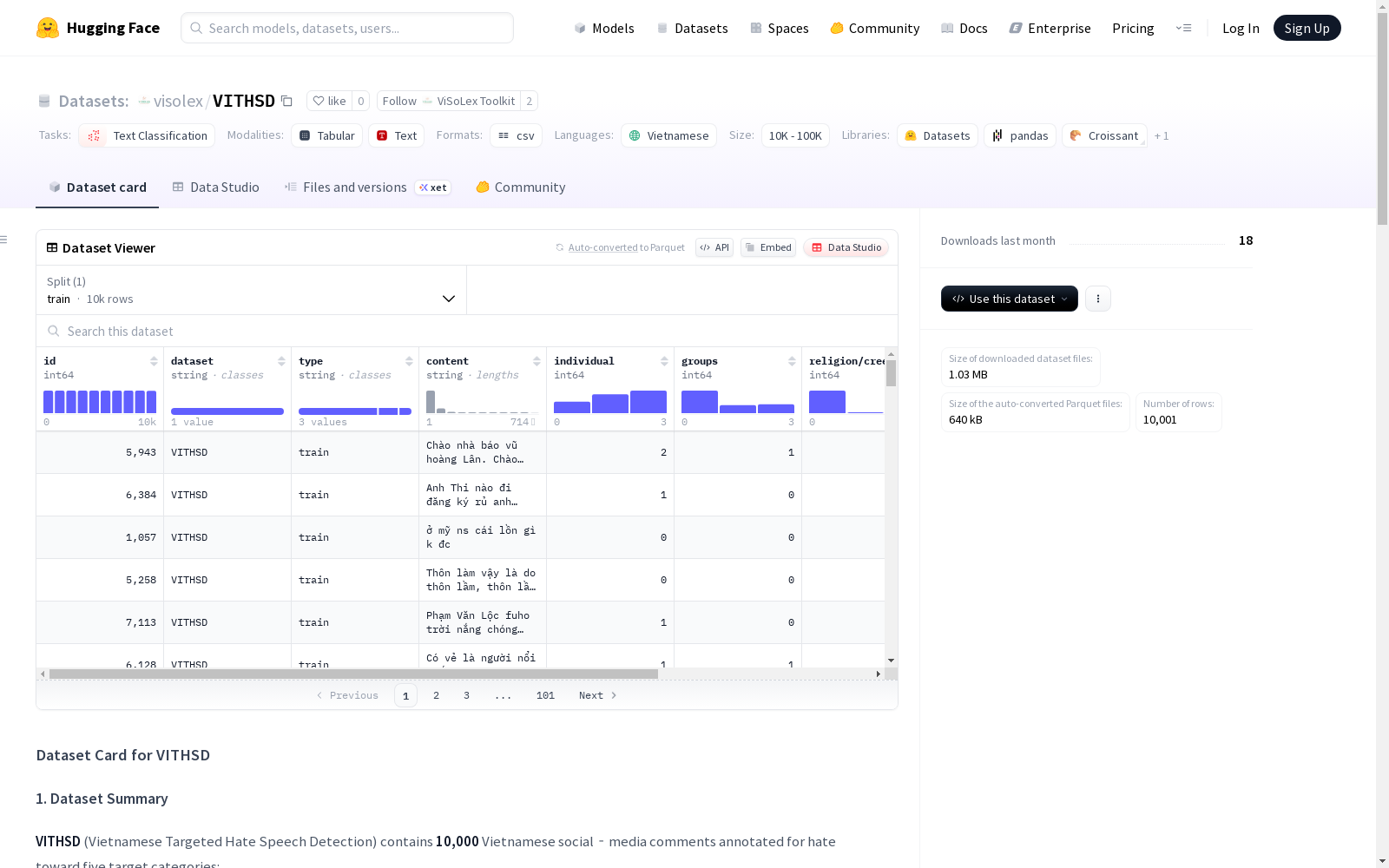Select the Tabular modality tag

coord(326,135)
